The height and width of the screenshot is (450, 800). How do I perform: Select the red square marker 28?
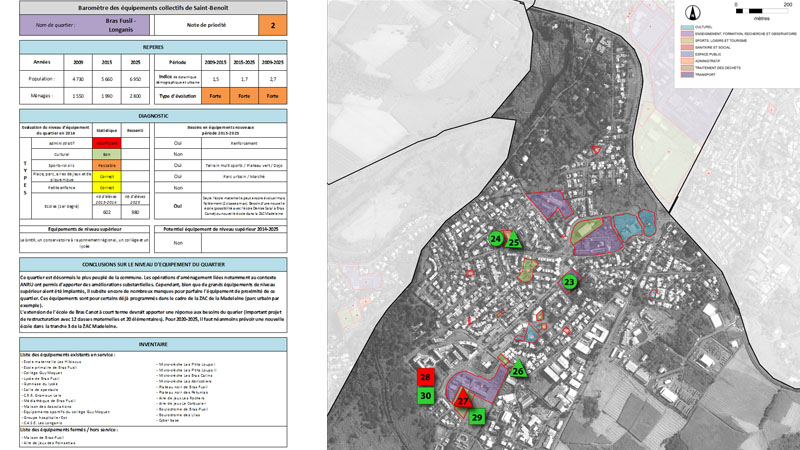click(x=426, y=378)
